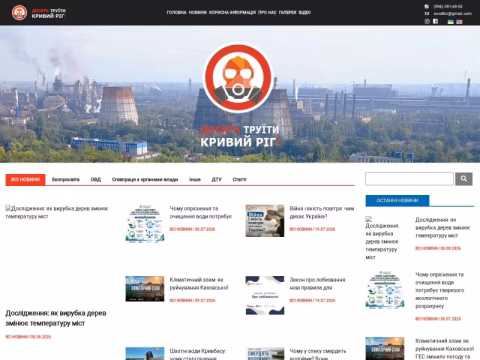Open sidebar article Дослідження: як вирубка дерев
480x360 pixels.
tap(442, 228)
